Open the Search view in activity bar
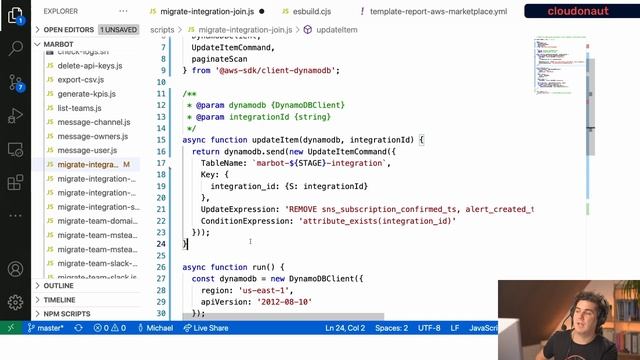Screen dimensions: 640x360 pos(15,48)
